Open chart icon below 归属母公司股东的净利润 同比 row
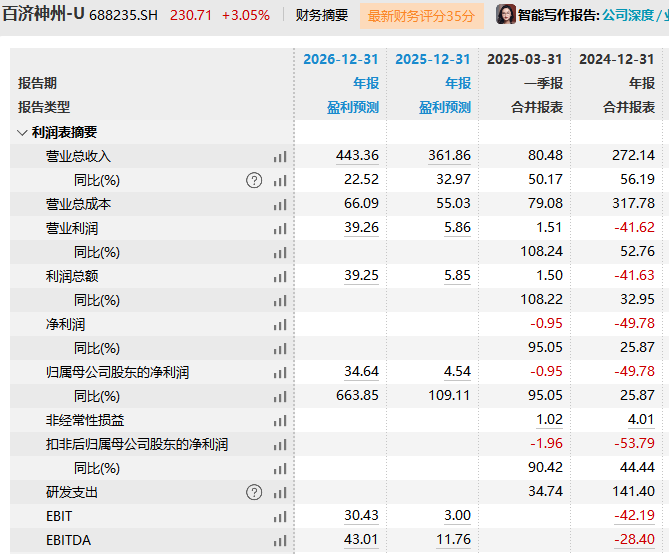The width and height of the screenshot is (669, 554). [x=280, y=397]
